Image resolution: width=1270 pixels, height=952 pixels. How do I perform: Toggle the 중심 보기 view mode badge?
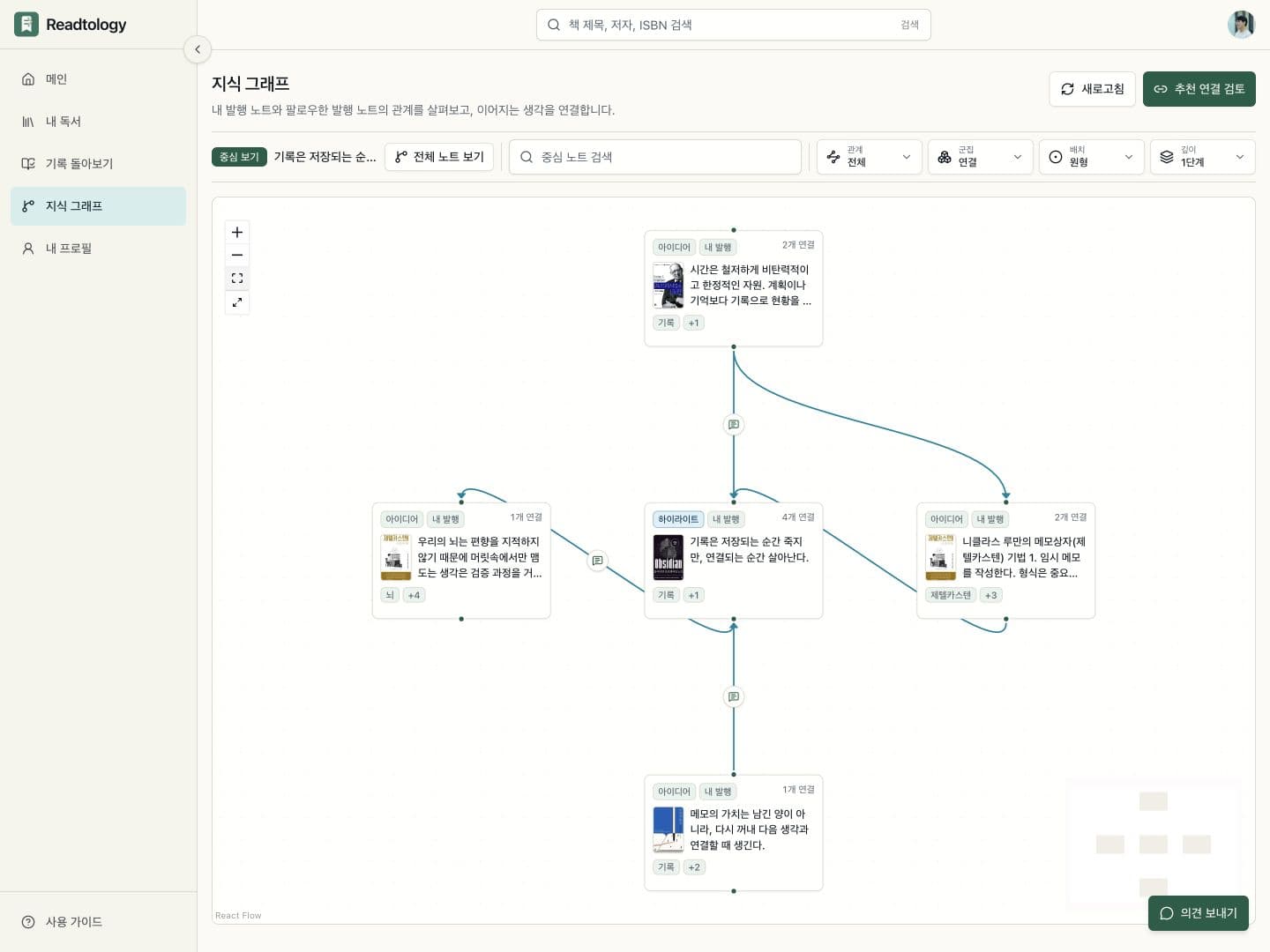point(239,157)
